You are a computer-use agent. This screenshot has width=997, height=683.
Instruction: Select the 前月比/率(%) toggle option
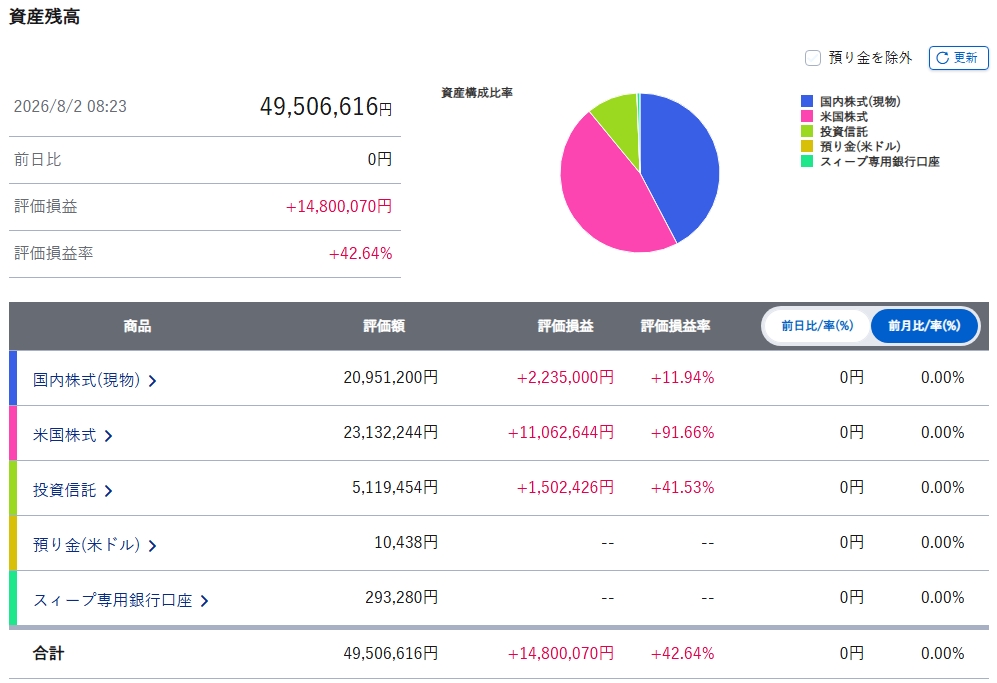924,326
